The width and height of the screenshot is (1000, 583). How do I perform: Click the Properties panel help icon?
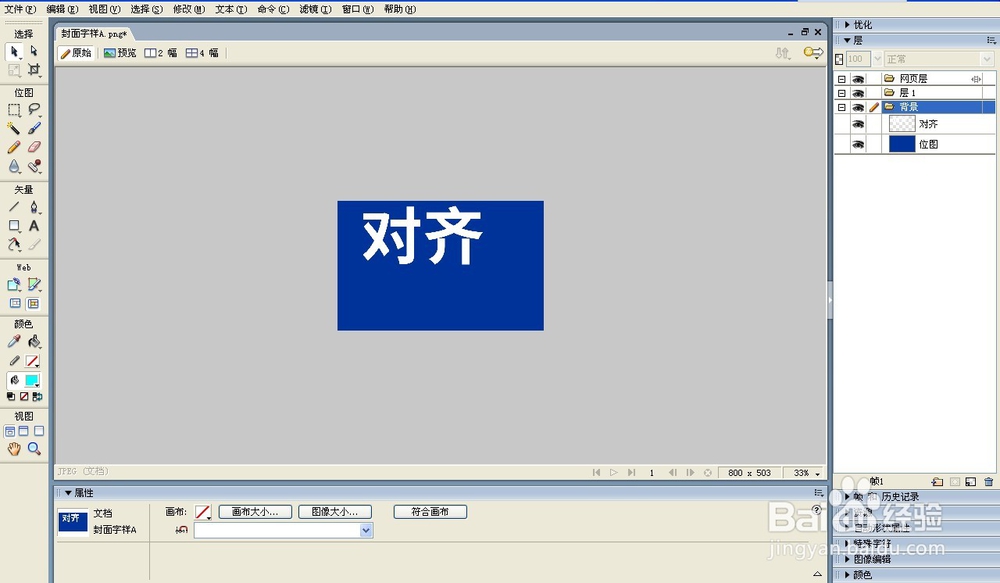pyautogui.click(x=816, y=510)
